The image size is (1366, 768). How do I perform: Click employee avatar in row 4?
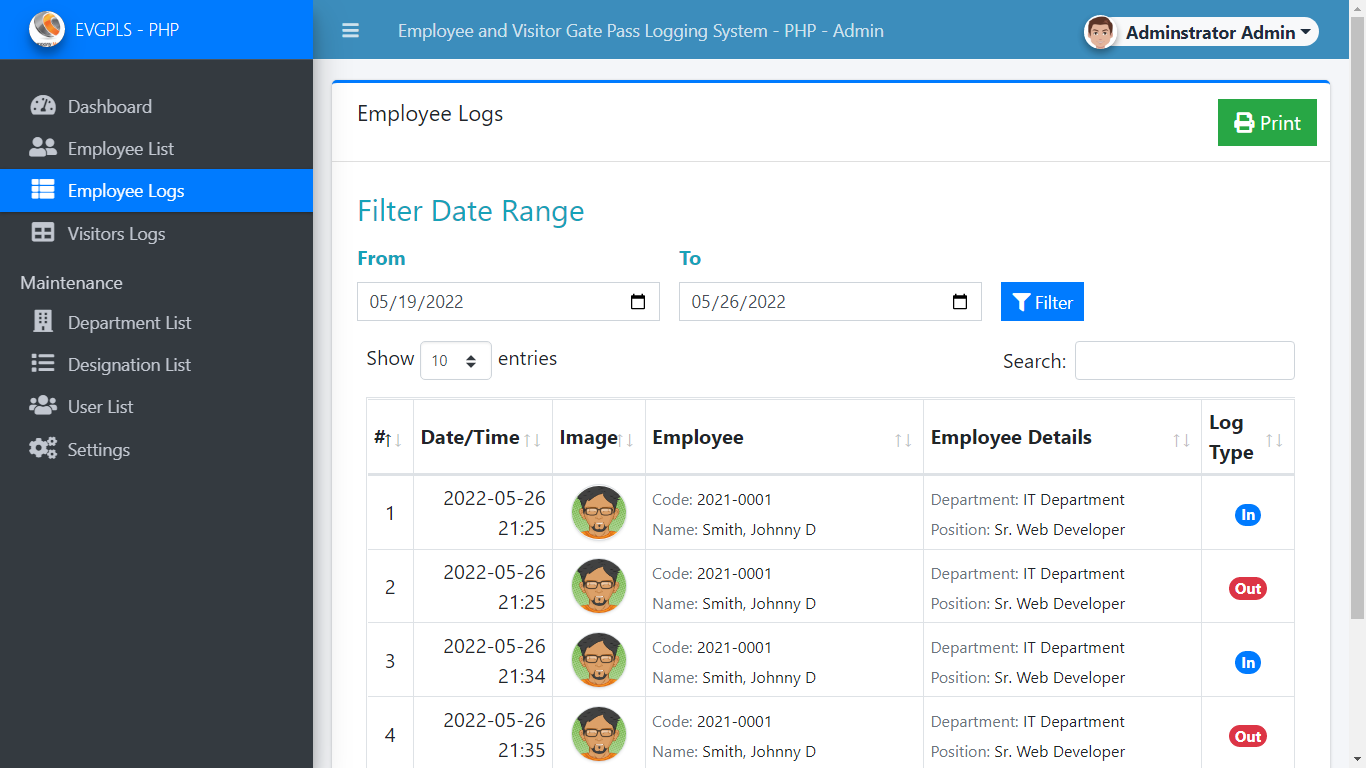click(599, 735)
